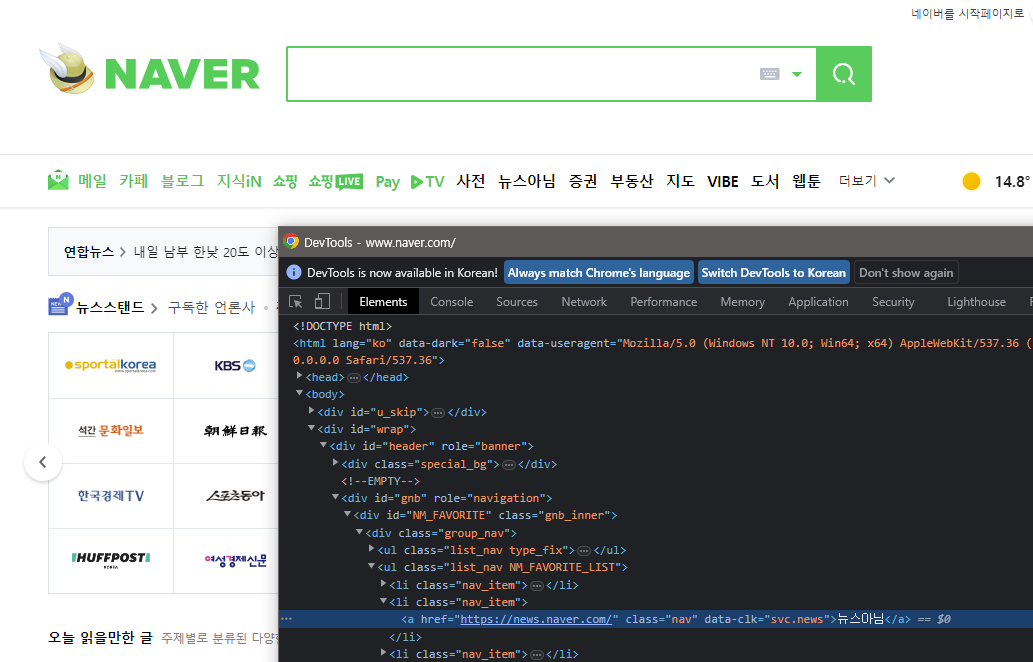Screen dimensions: 1033x662
Task: Open the 지도 link
Action: [681, 181]
